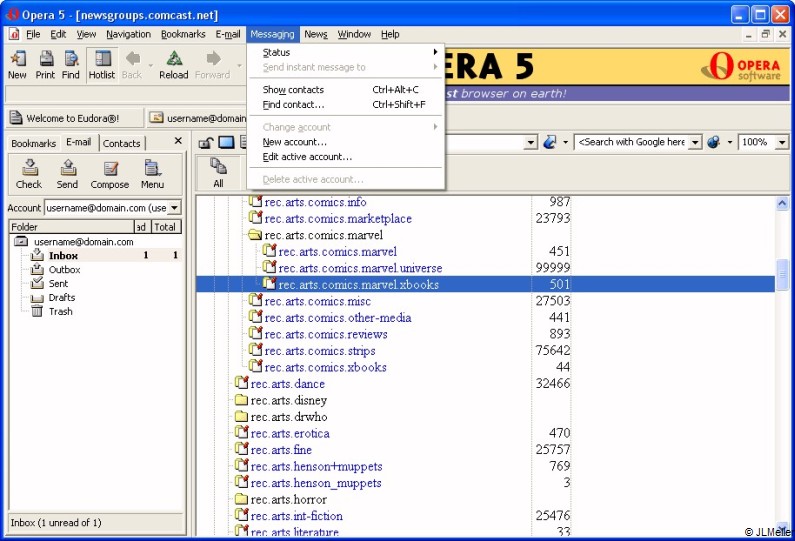
Task: Open rec.arts.comics.marketplace newsgroup
Action: 338,219
